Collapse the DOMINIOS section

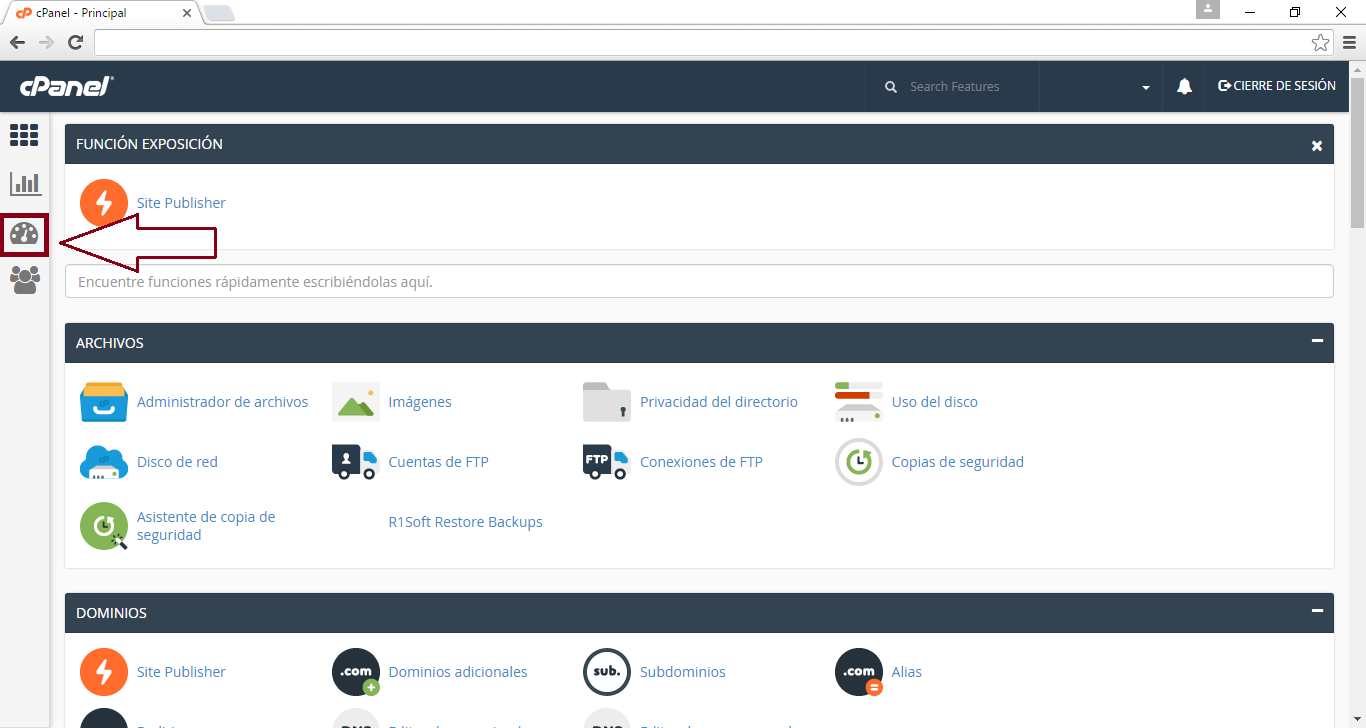[1317, 612]
